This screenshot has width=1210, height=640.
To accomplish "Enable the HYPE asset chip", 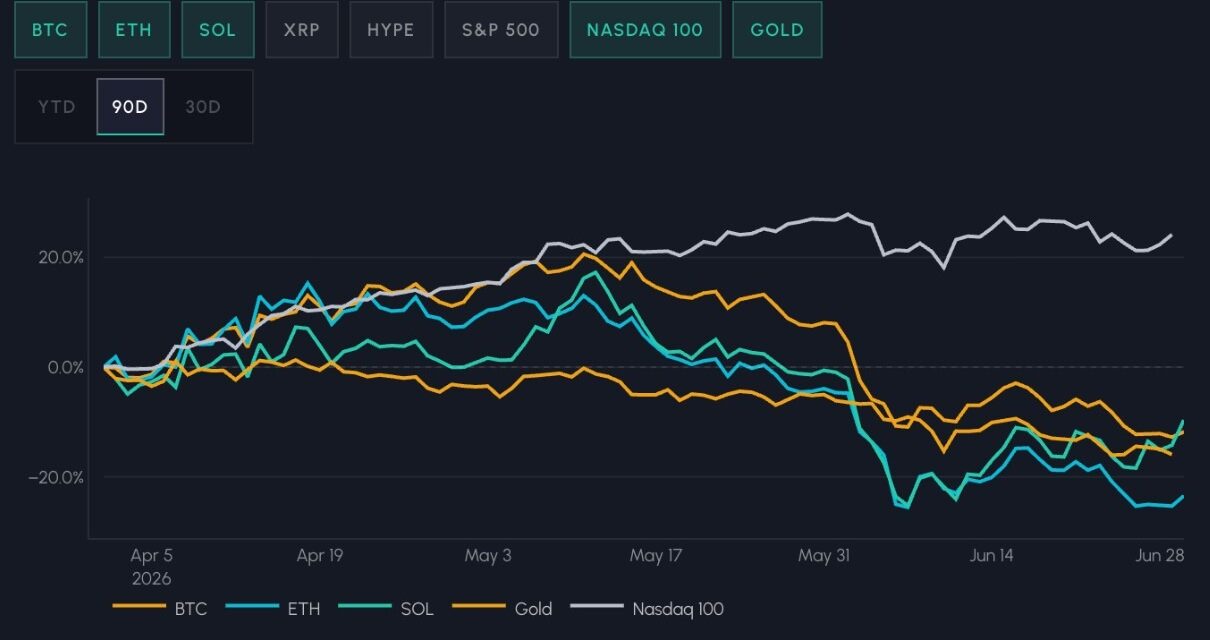I will (x=391, y=30).
